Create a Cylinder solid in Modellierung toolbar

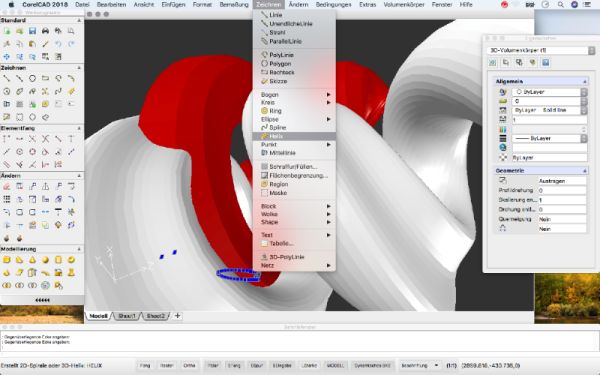58,260
